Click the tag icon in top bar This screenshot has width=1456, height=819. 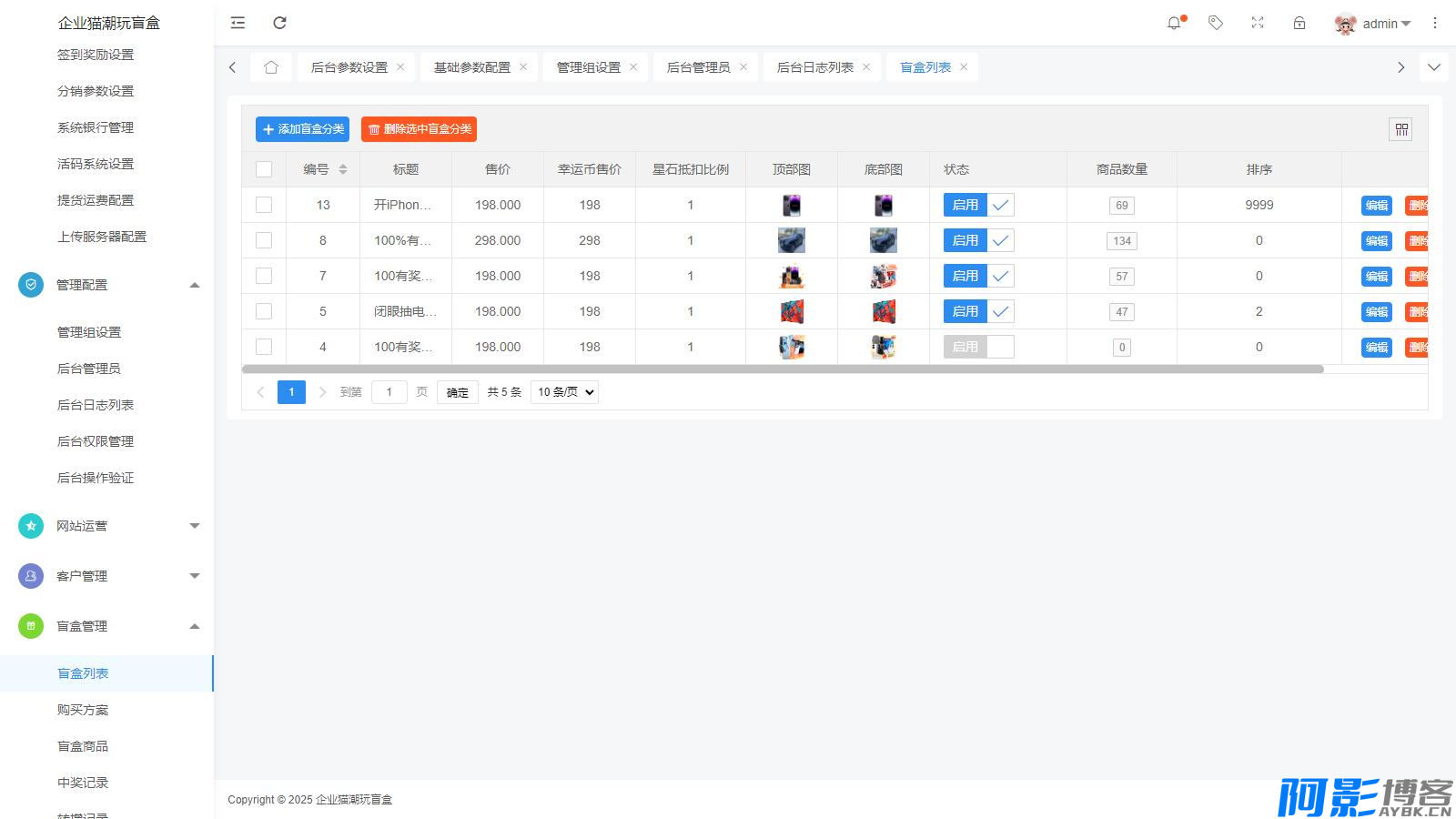(1216, 23)
